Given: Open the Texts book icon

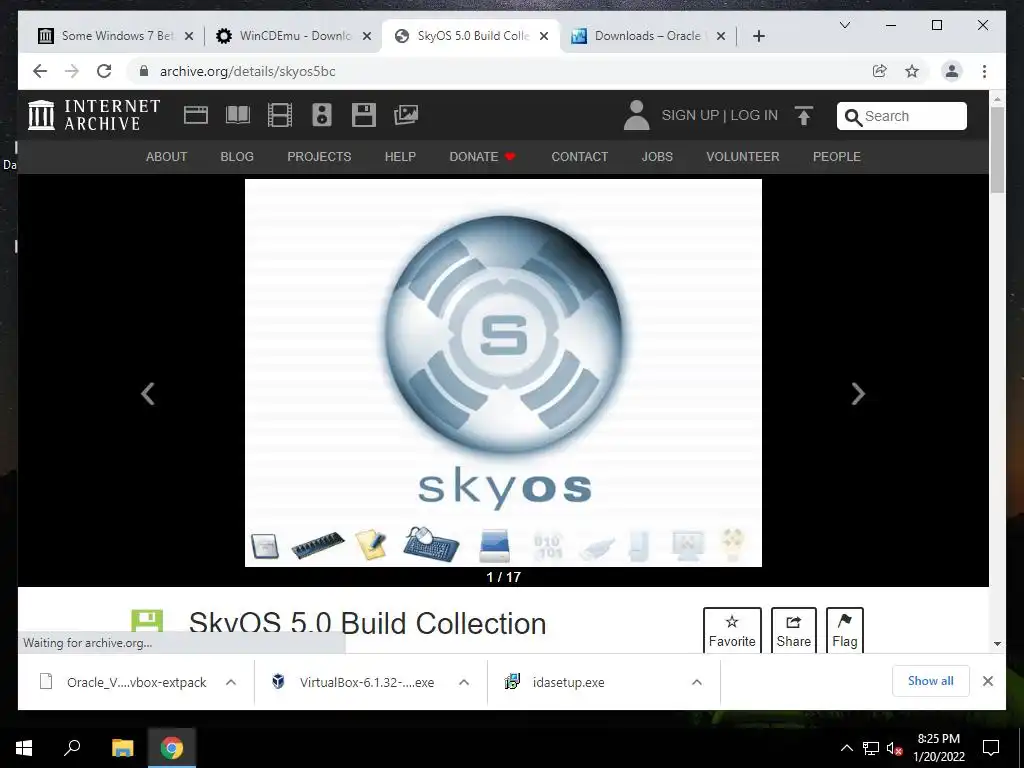Looking at the screenshot, I should [x=238, y=115].
